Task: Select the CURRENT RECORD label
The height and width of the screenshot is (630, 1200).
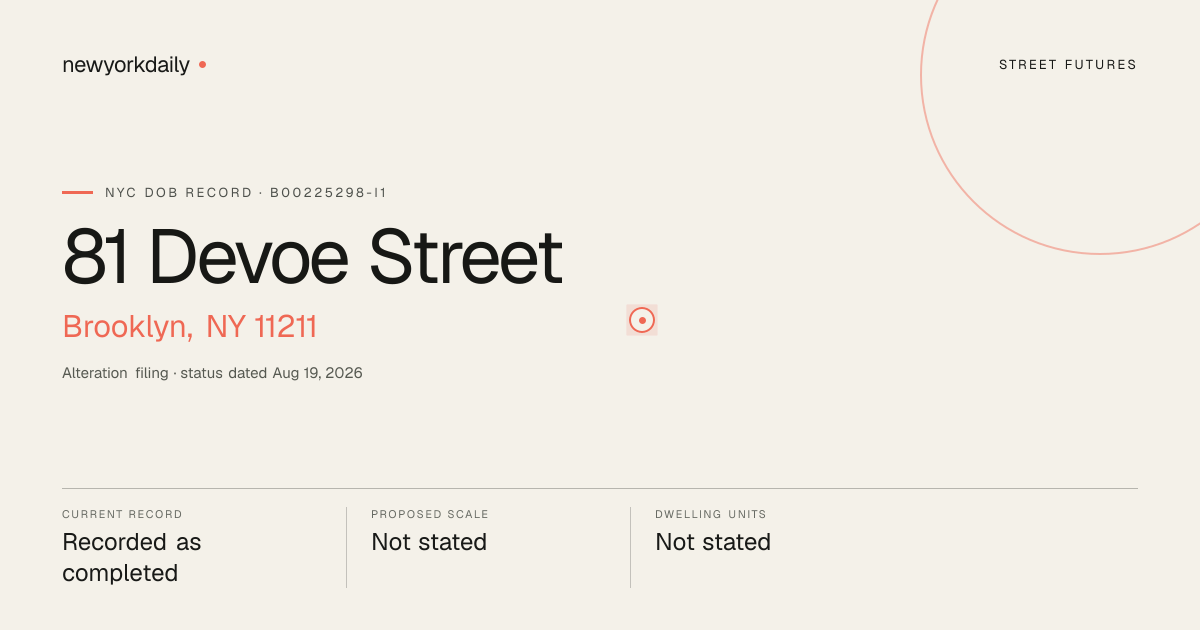Action: (x=122, y=514)
